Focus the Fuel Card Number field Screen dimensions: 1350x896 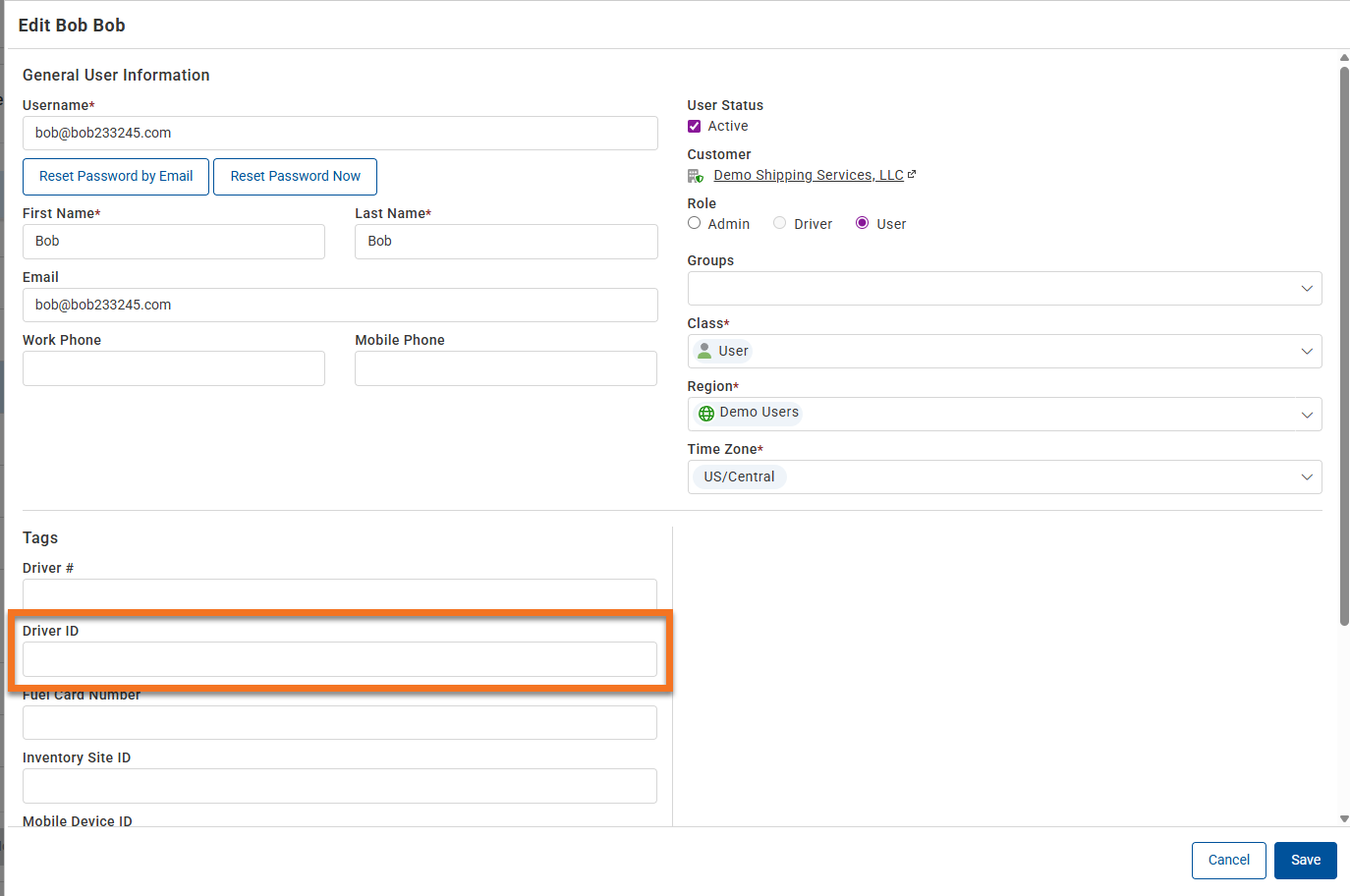pyautogui.click(x=340, y=722)
